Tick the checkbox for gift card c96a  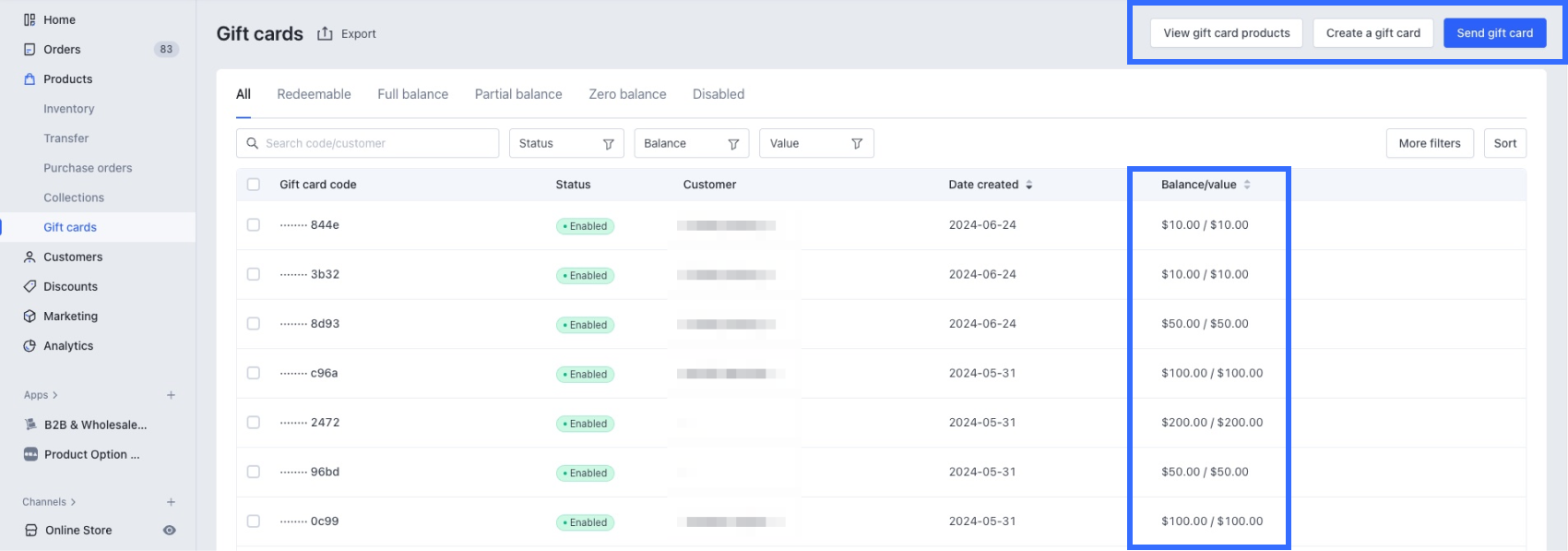pyautogui.click(x=254, y=373)
